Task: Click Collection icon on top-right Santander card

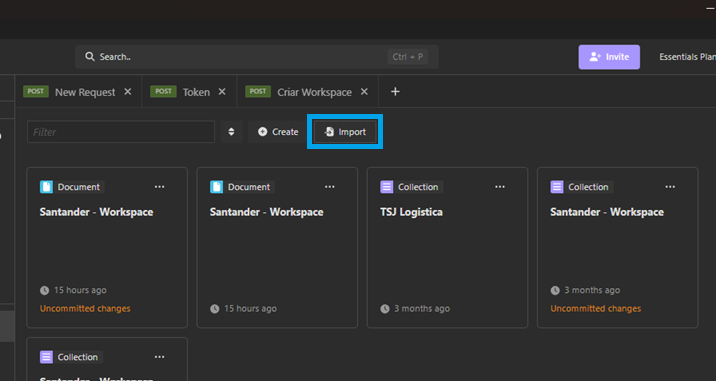Action: tap(557, 187)
